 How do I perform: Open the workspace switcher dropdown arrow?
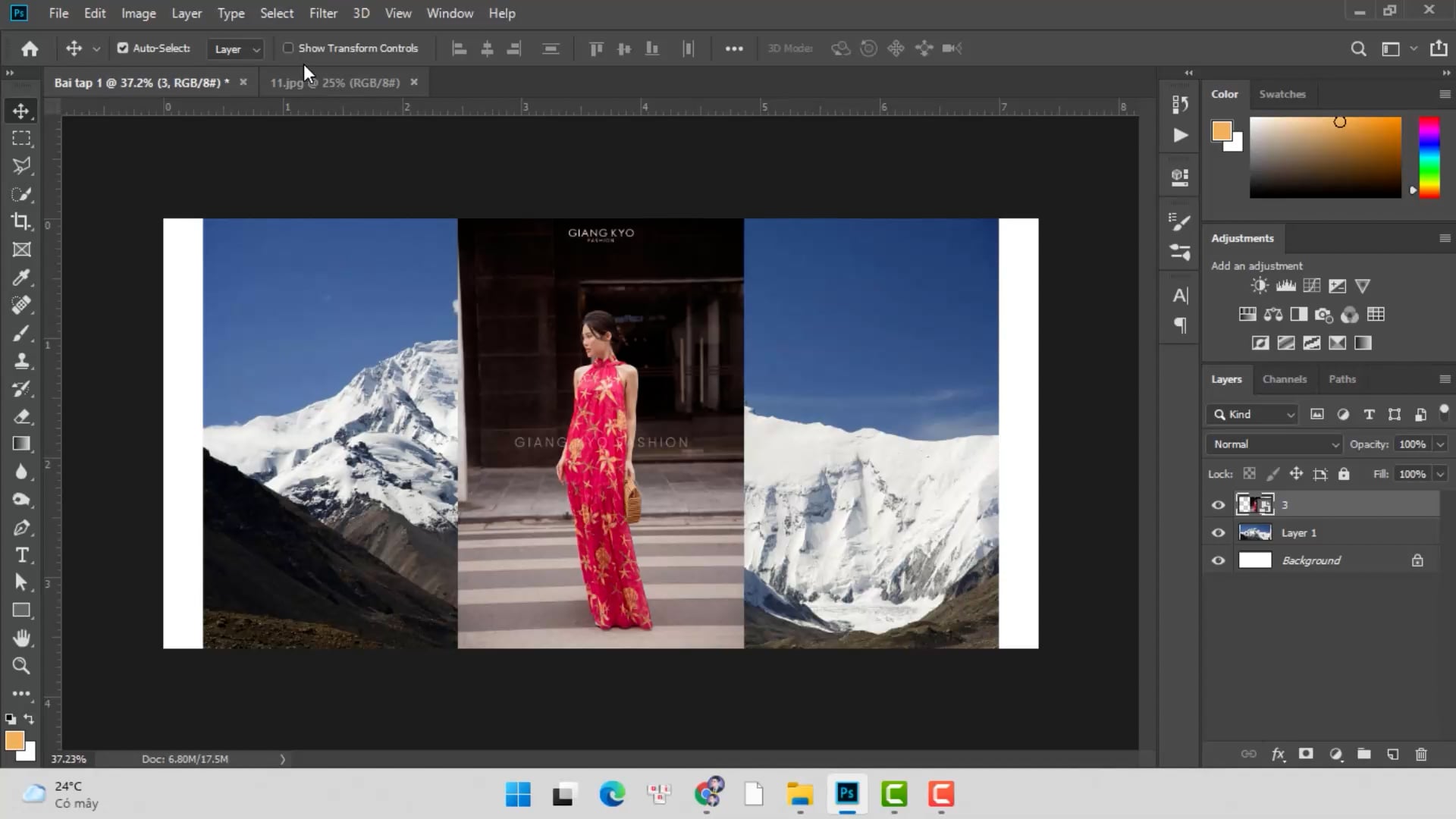pos(1414,49)
